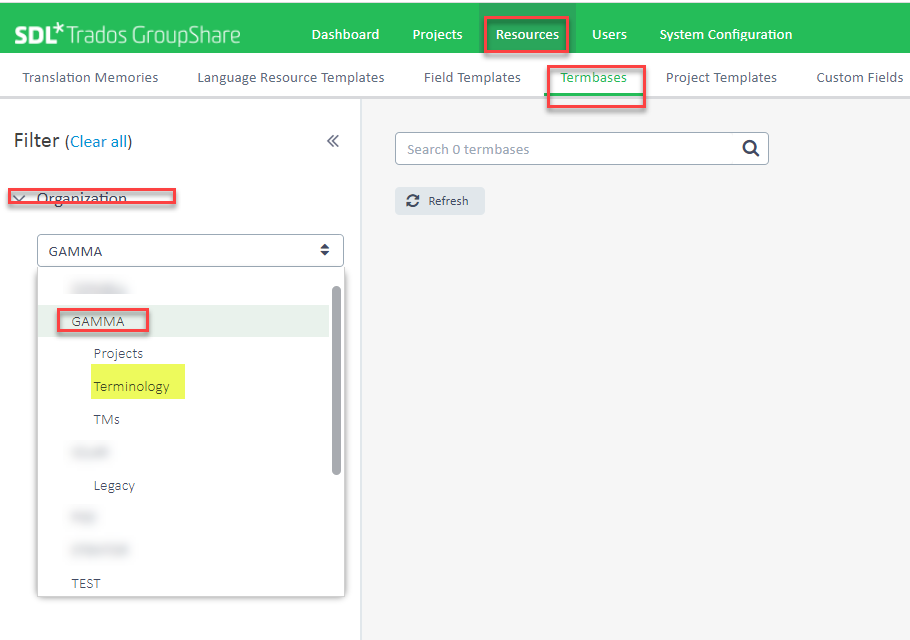
Task: Open the Users menu
Action: (609, 35)
